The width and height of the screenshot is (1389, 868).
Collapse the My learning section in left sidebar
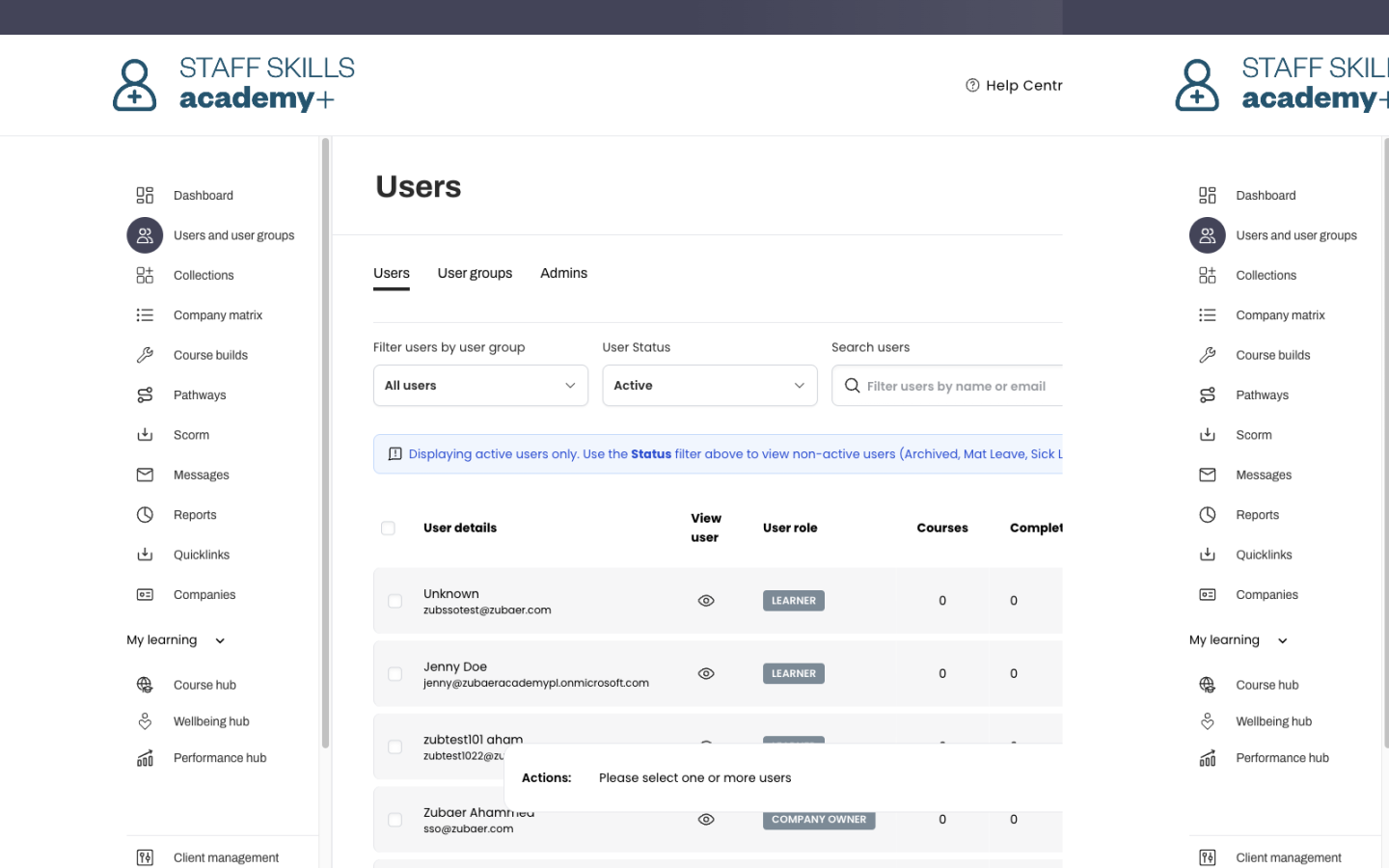[176, 640]
